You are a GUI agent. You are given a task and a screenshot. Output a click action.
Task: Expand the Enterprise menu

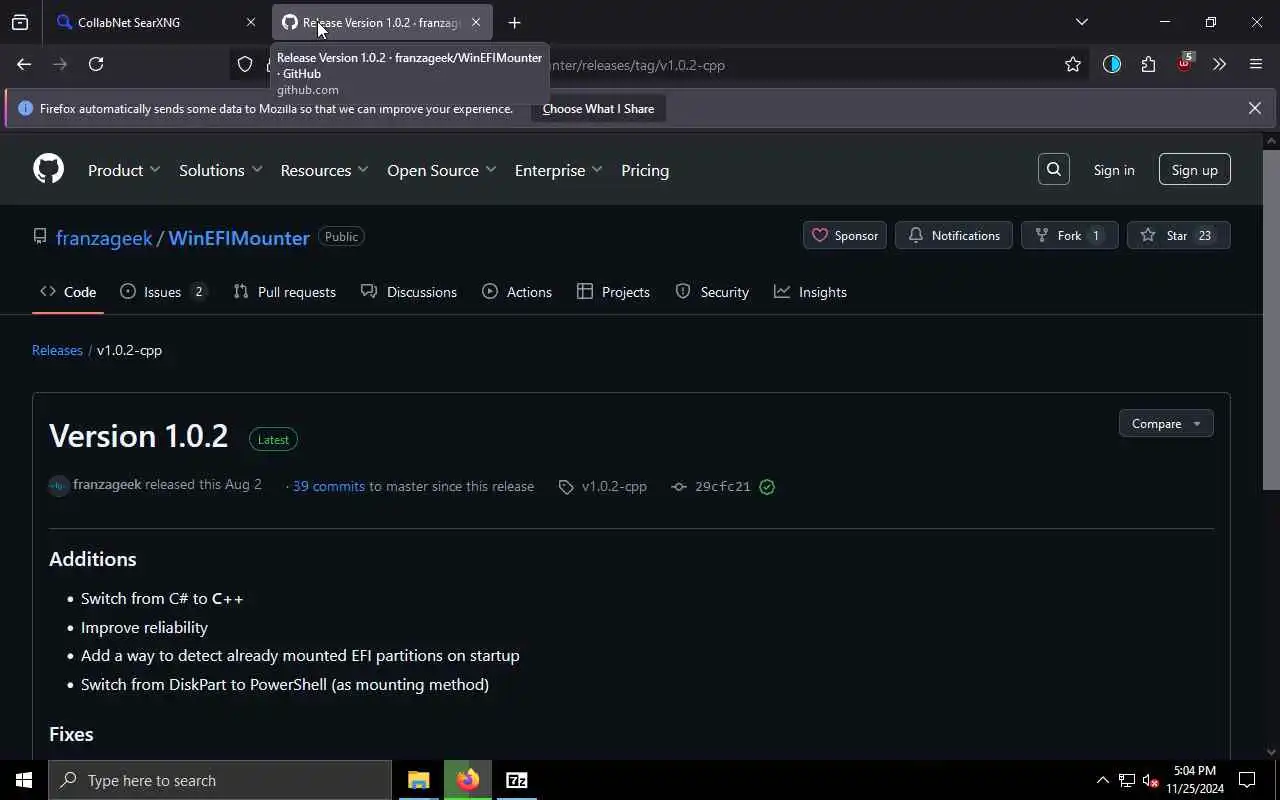[559, 170]
